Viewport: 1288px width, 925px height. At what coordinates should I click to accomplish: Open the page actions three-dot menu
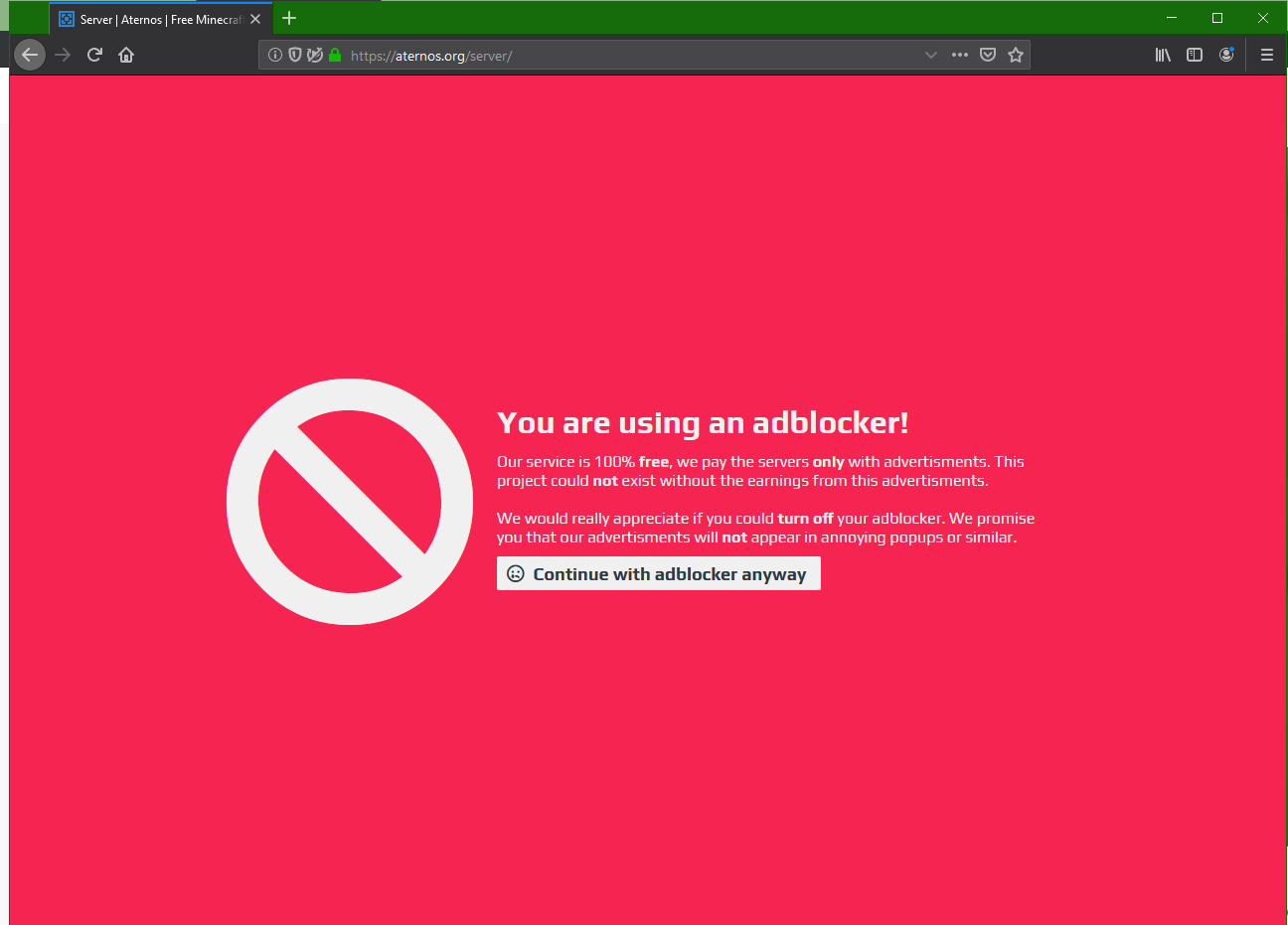[959, 55]
